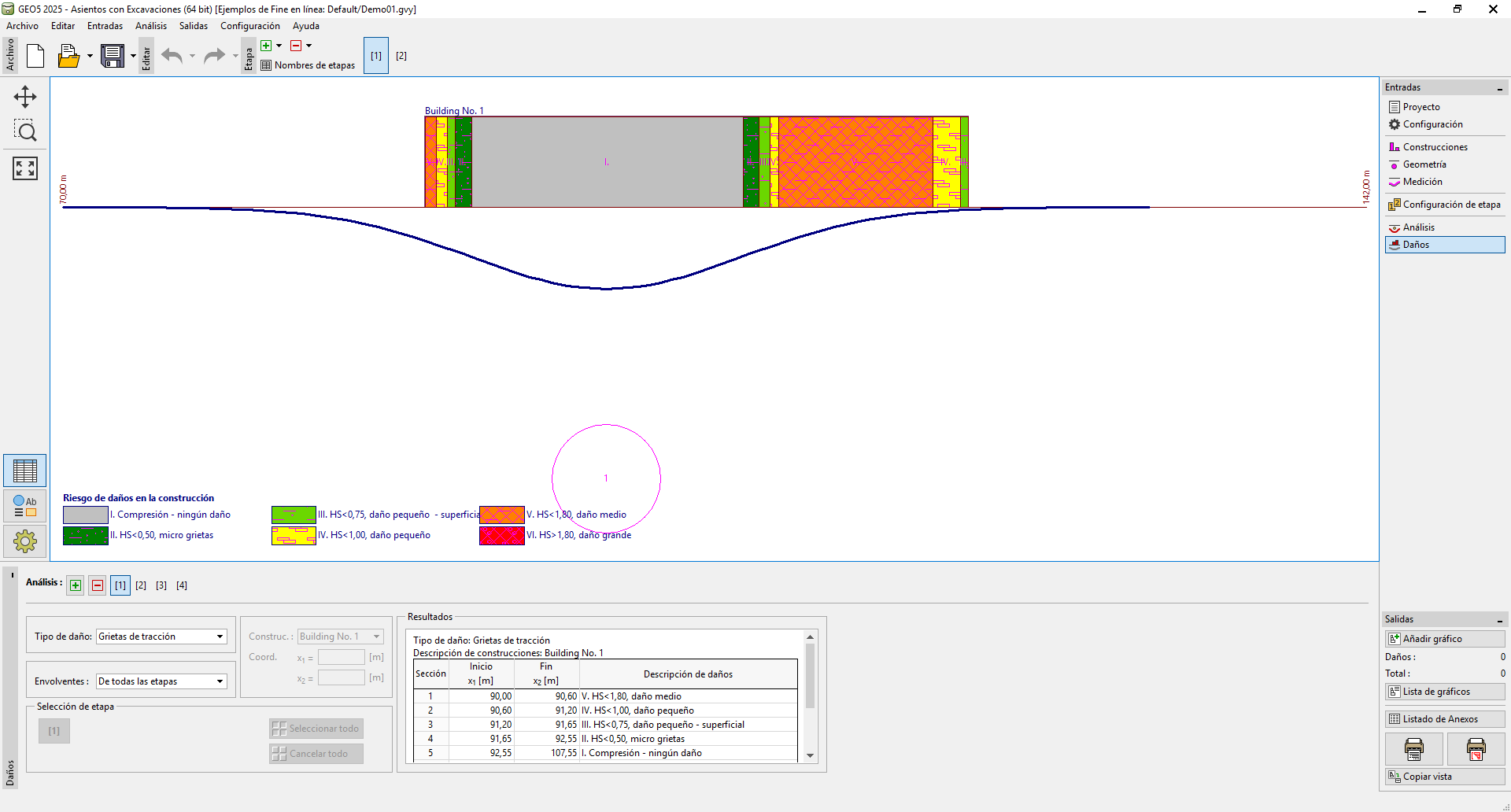This screenshot has width=1511, height=812.
Task: Select the Zoom region tool
Action: [25, 131]
